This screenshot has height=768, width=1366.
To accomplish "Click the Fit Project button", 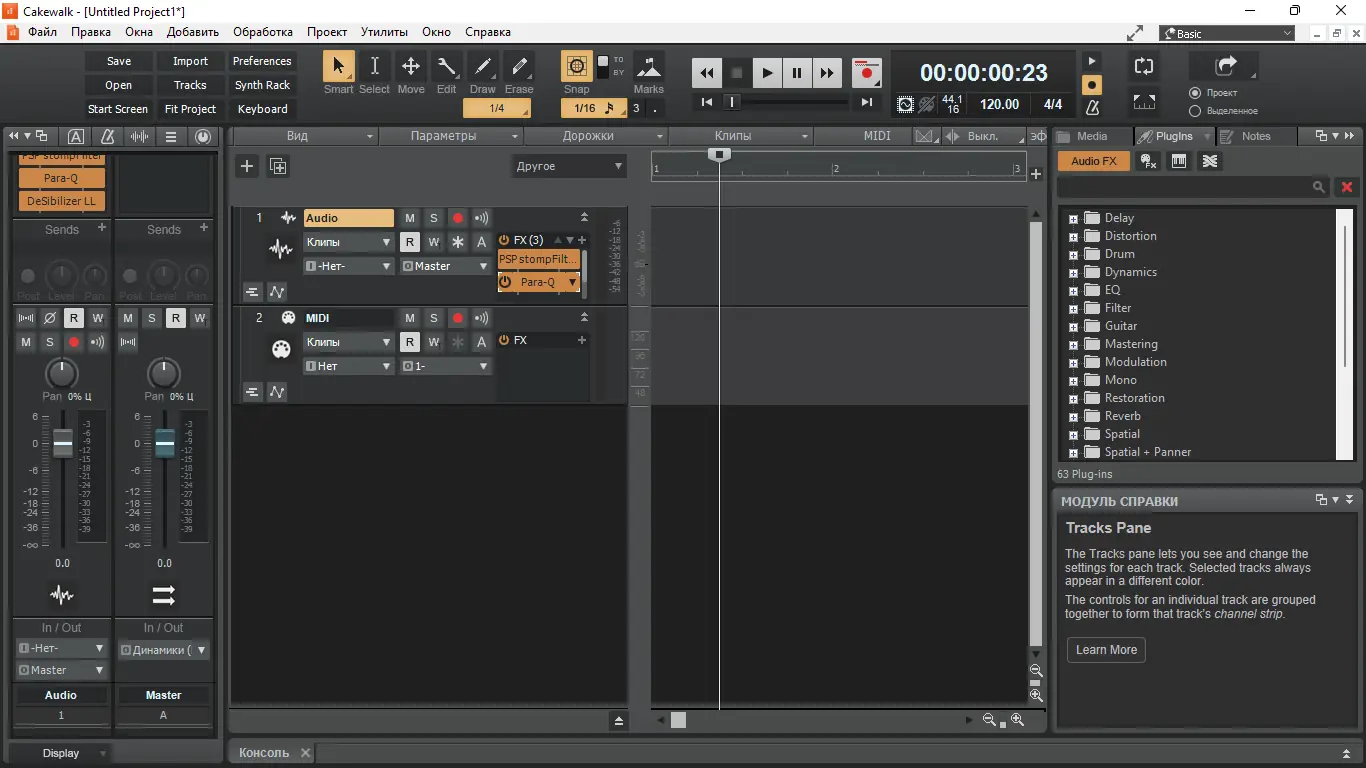I will coord(190,109).
